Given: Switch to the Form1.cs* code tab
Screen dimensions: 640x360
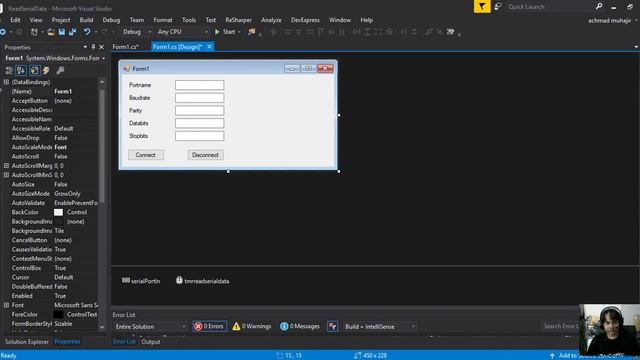Looking at the screenshot, I should click(125, 47).
